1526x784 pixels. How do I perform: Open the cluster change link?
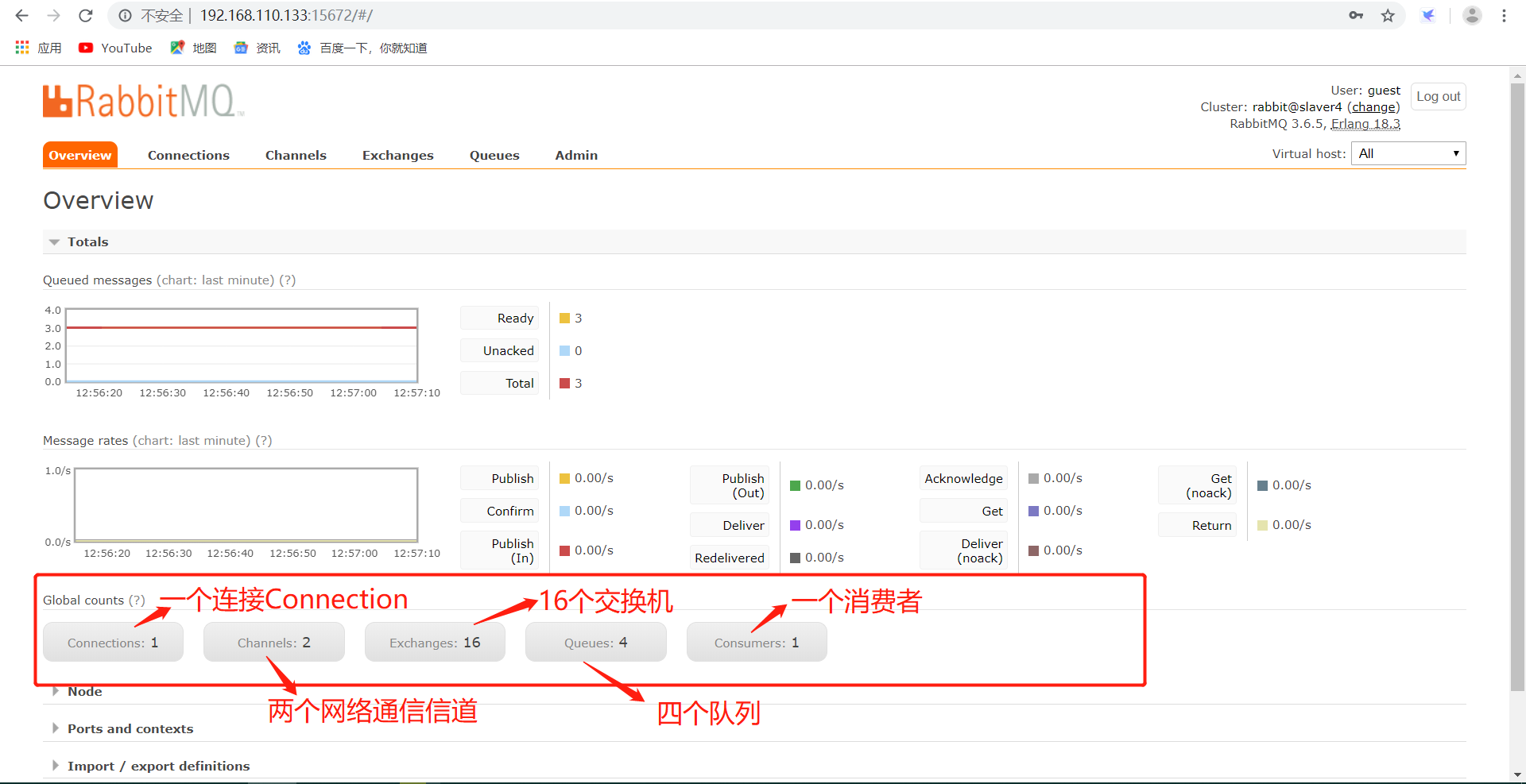pyautogui.click(x=1374, y=106)
